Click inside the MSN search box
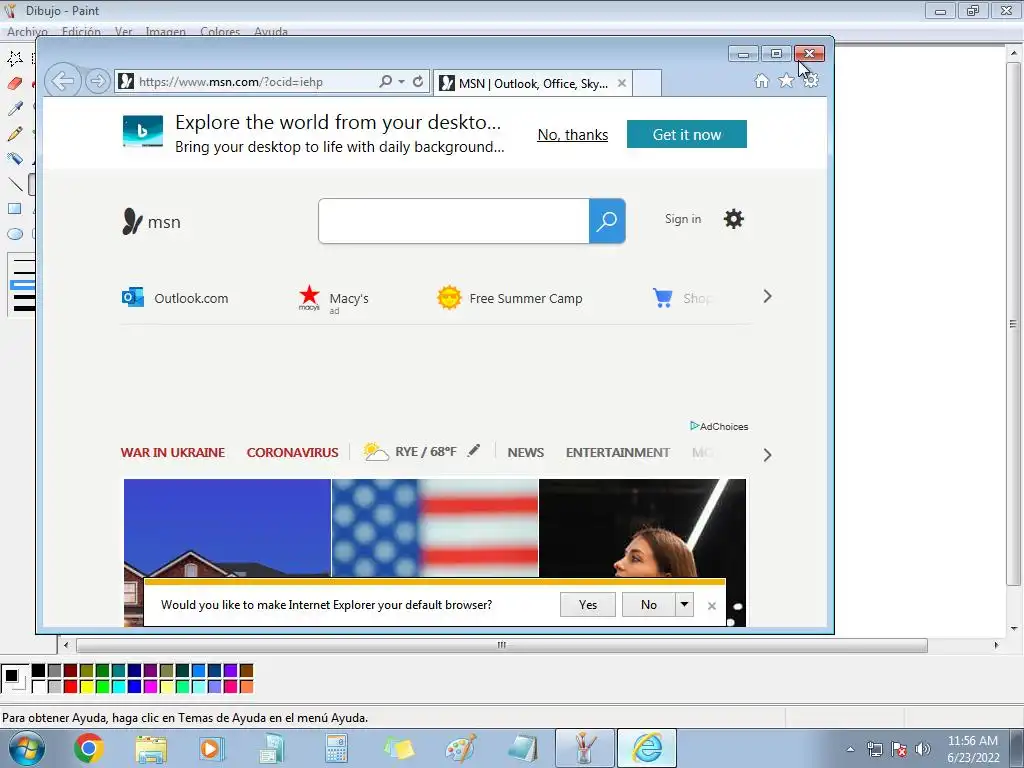1024x768 pixels. (x=454, y=221)
